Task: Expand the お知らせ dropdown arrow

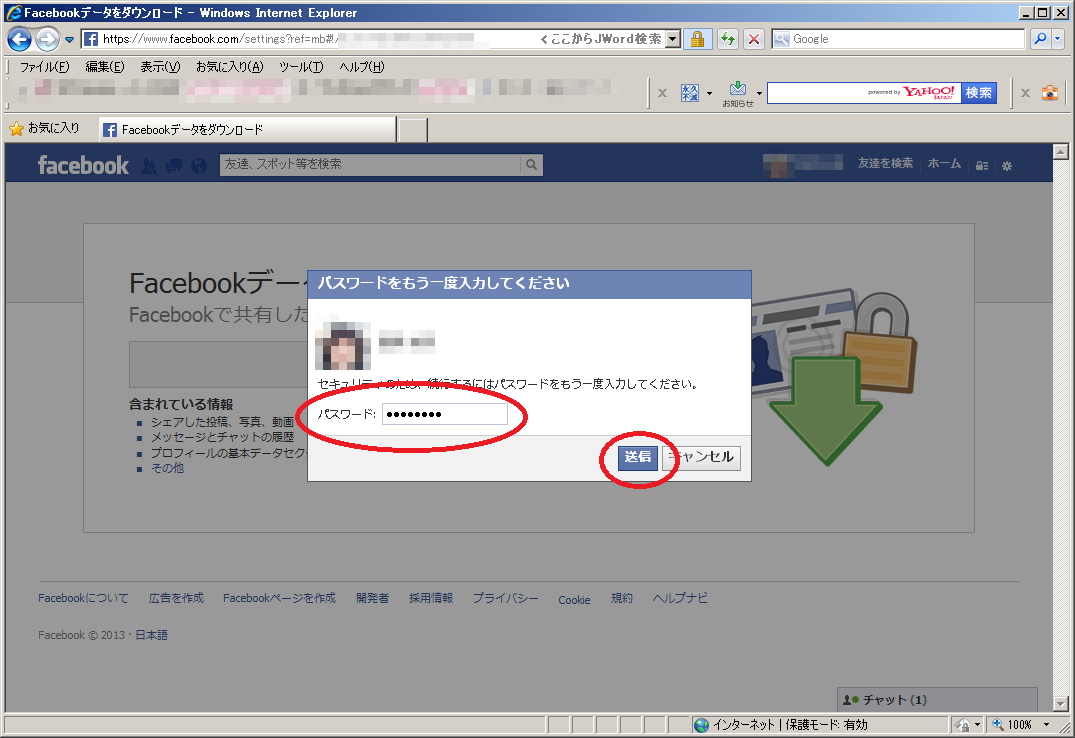Action: [759, 93]
